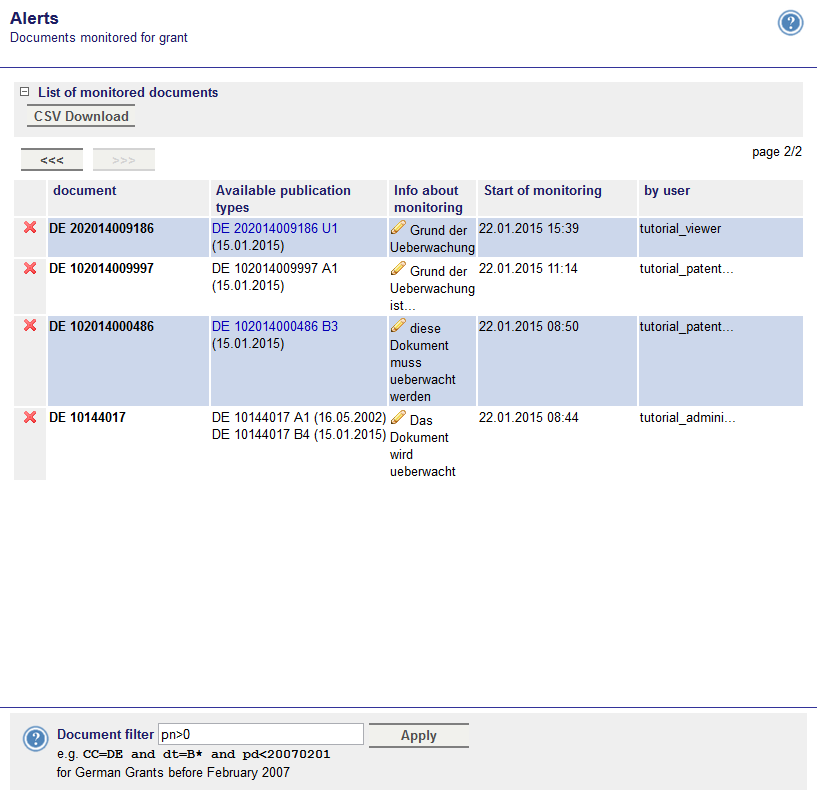Click the 'Alerts' page heading
Image resolution: width=818 pixels, height=800 pixels.
(x=34, y=18)
